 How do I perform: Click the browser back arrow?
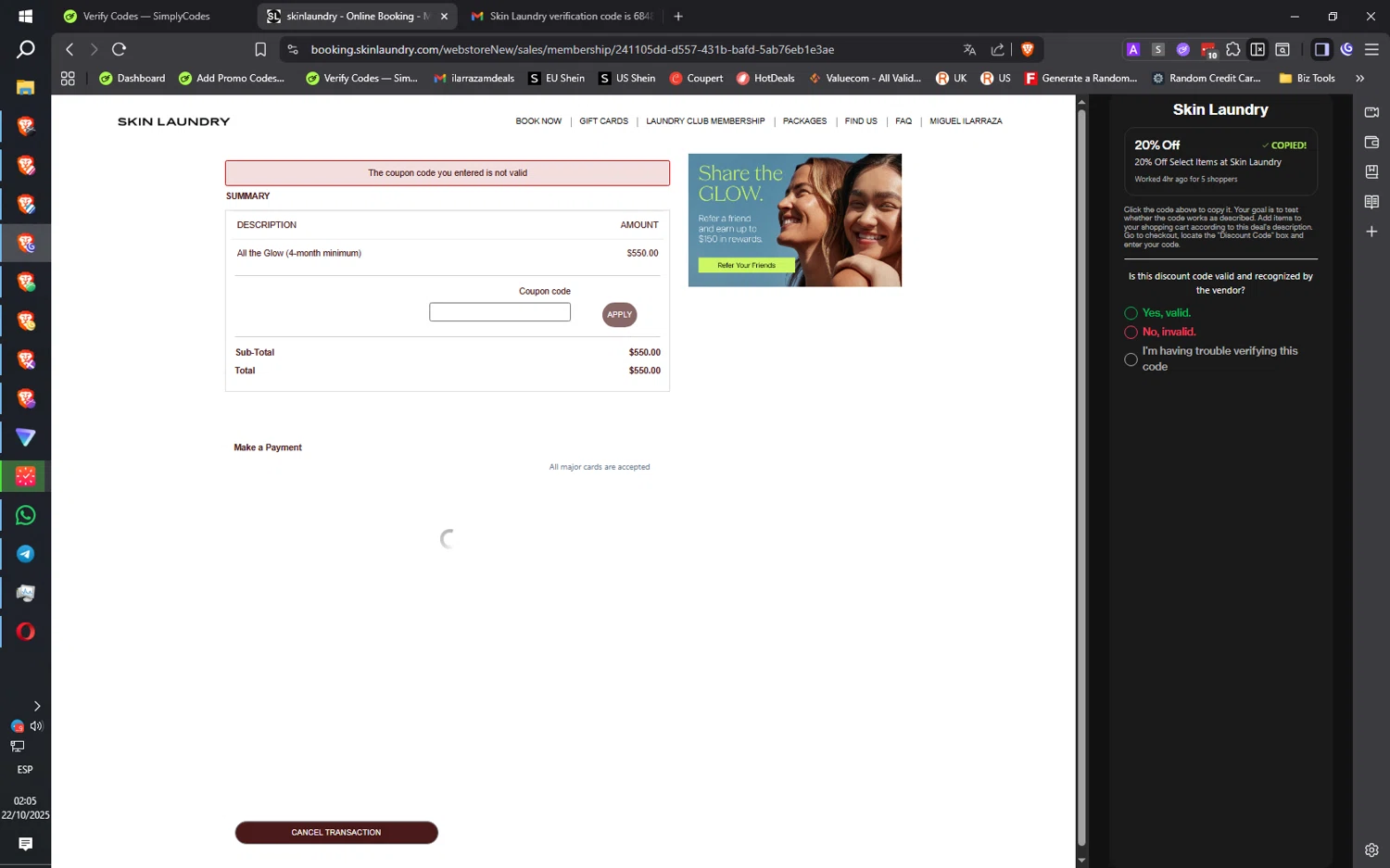pyautogui.click(x=69, y=49)
